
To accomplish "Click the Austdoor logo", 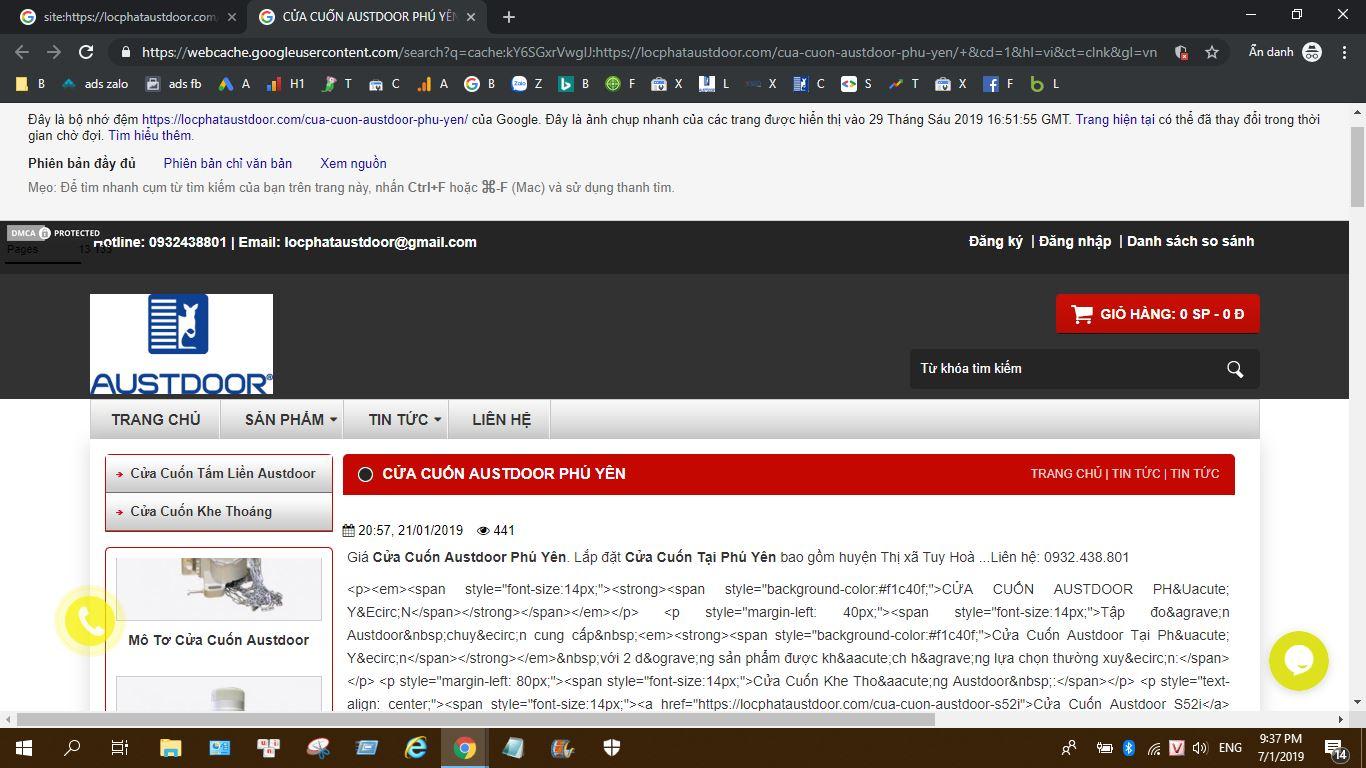I will pyautogui.click(x=181, y=344).
